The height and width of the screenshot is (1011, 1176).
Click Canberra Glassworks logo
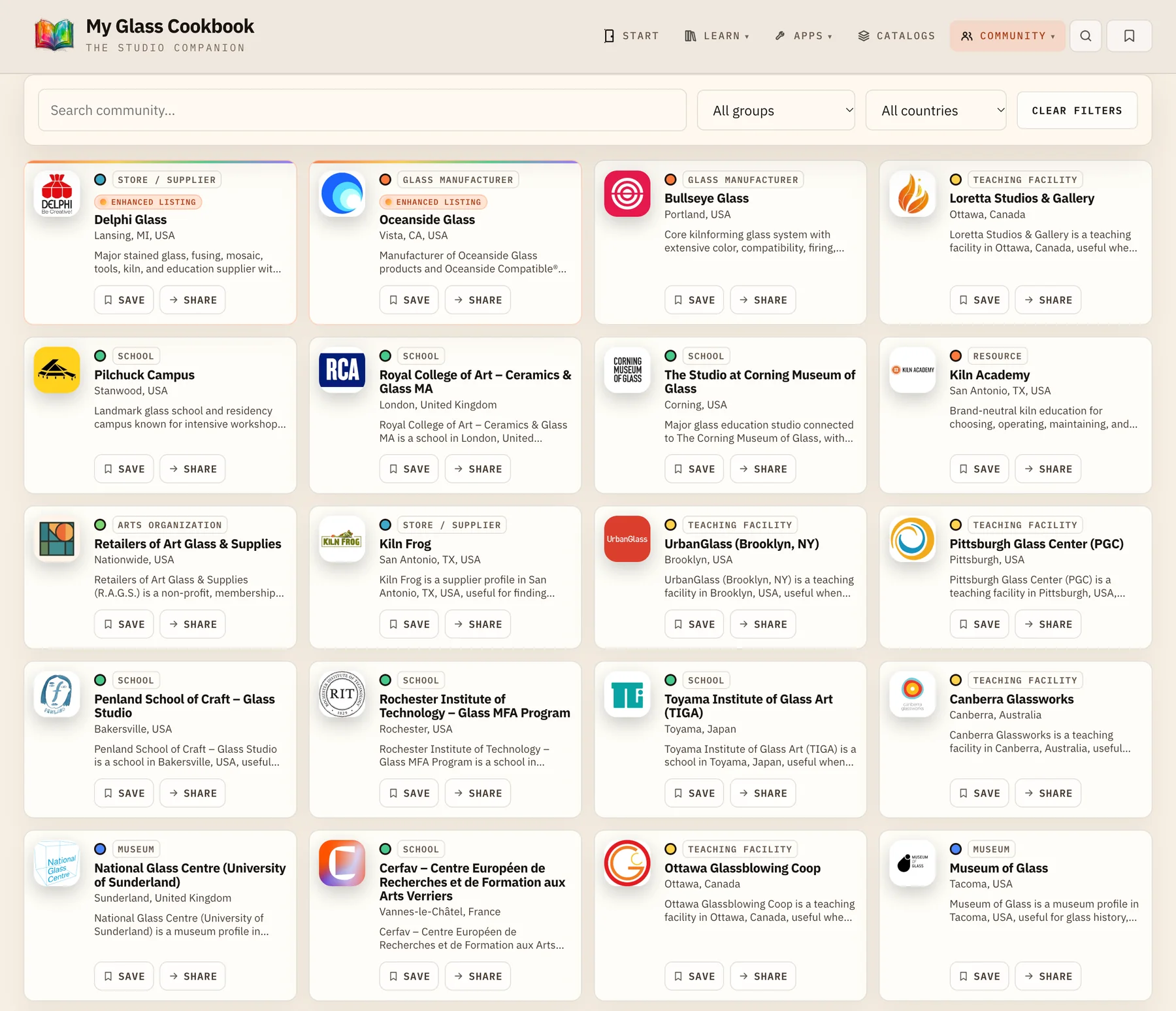click(913, 695)
